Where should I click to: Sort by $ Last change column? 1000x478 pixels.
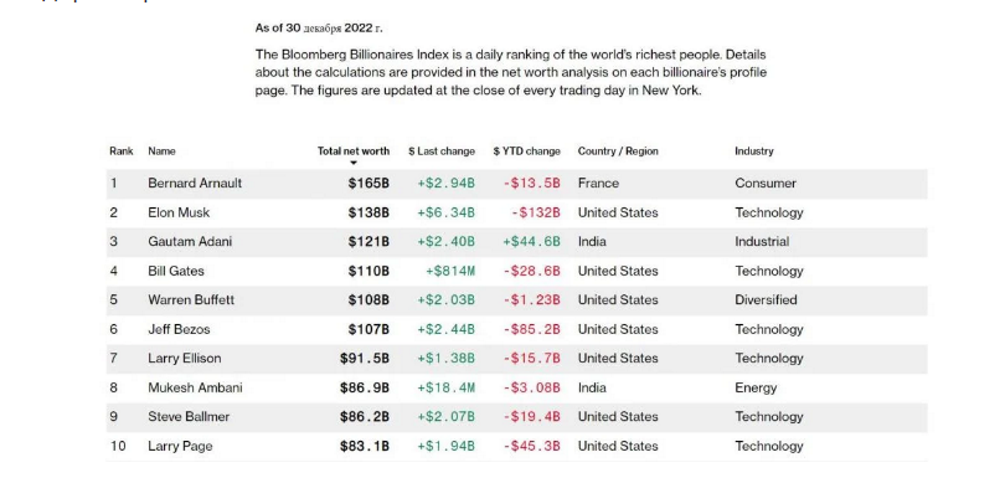441,151
